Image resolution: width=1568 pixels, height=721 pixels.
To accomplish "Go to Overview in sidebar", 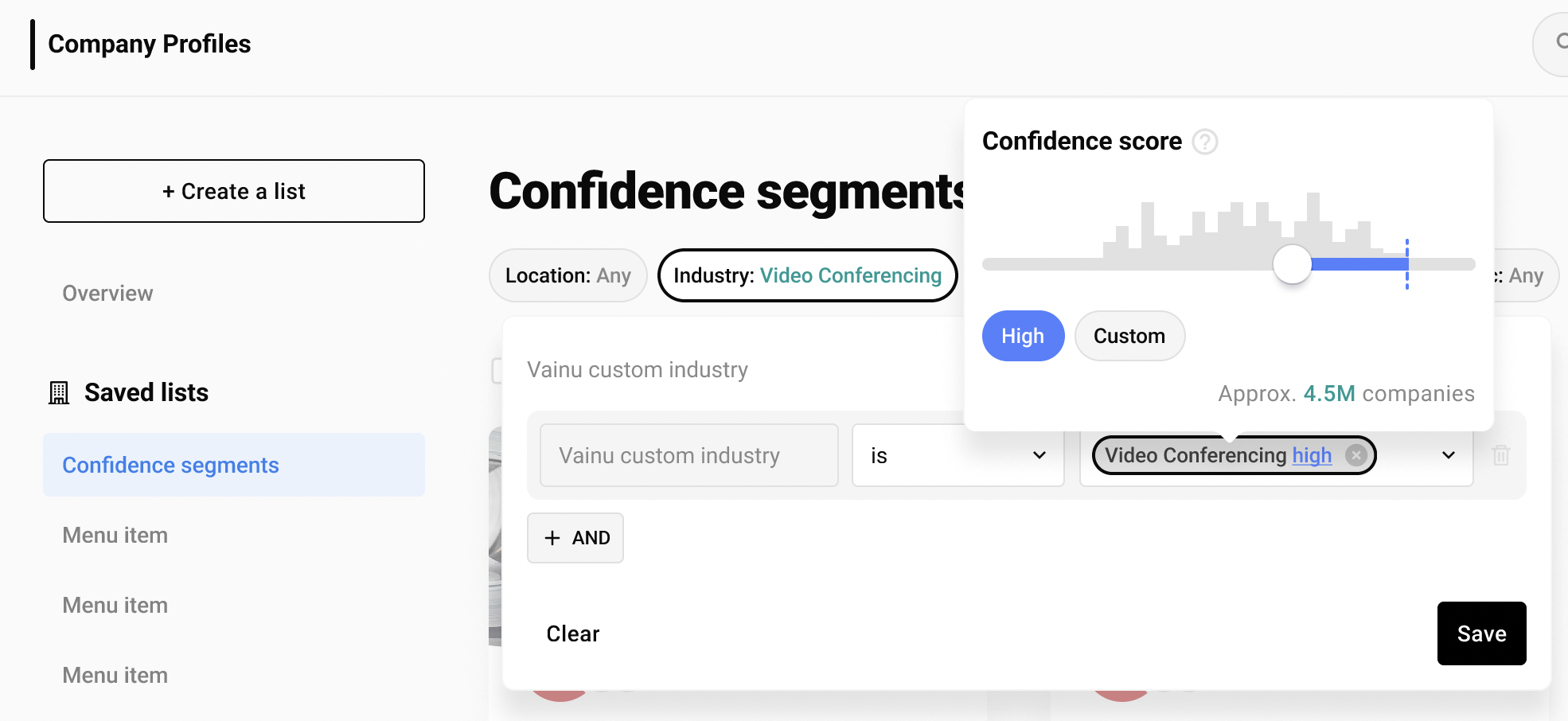I will pos(107,294).
